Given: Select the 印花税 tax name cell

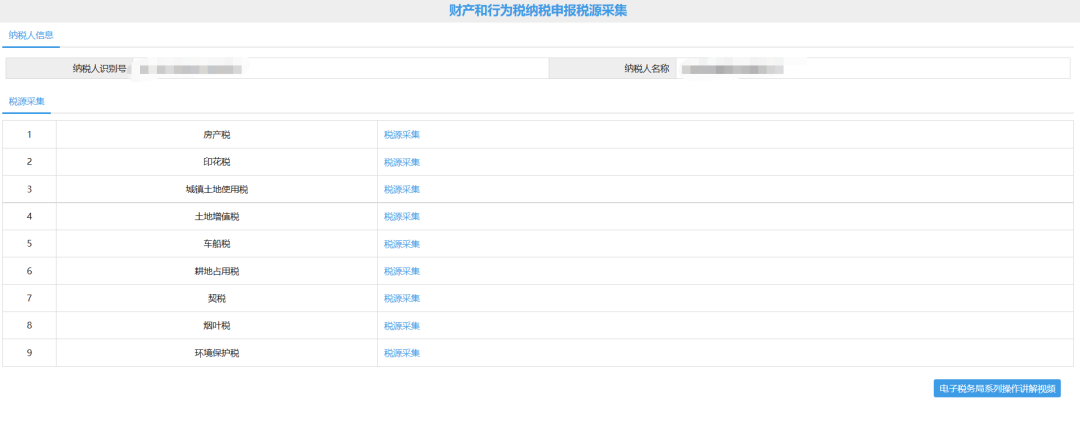Looking at the screenshot, I should [216, 162].
